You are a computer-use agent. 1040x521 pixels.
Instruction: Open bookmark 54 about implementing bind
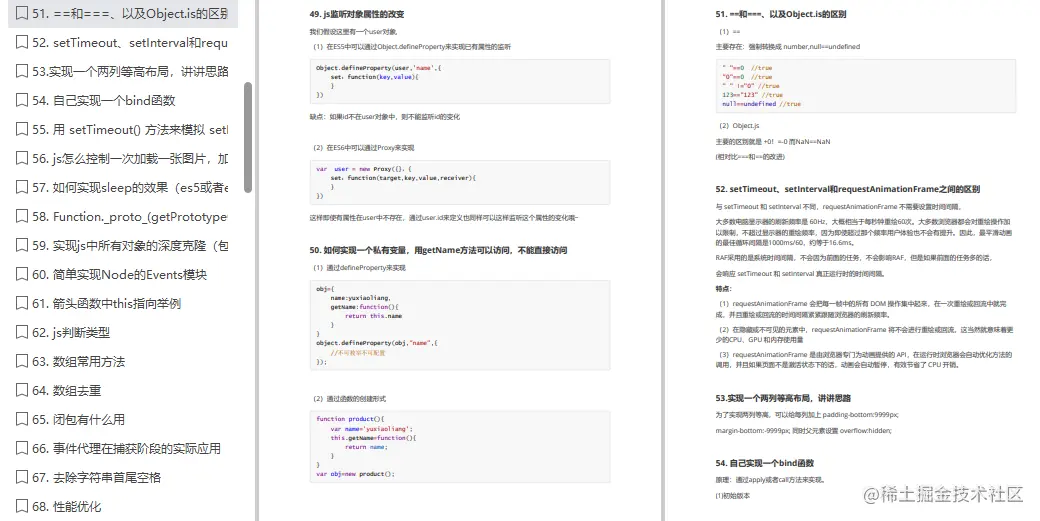tap(104, 101)
